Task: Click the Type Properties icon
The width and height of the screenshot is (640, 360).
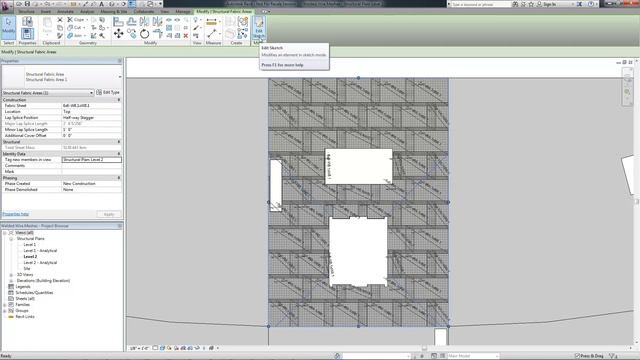Action: (x=27, y=21)
